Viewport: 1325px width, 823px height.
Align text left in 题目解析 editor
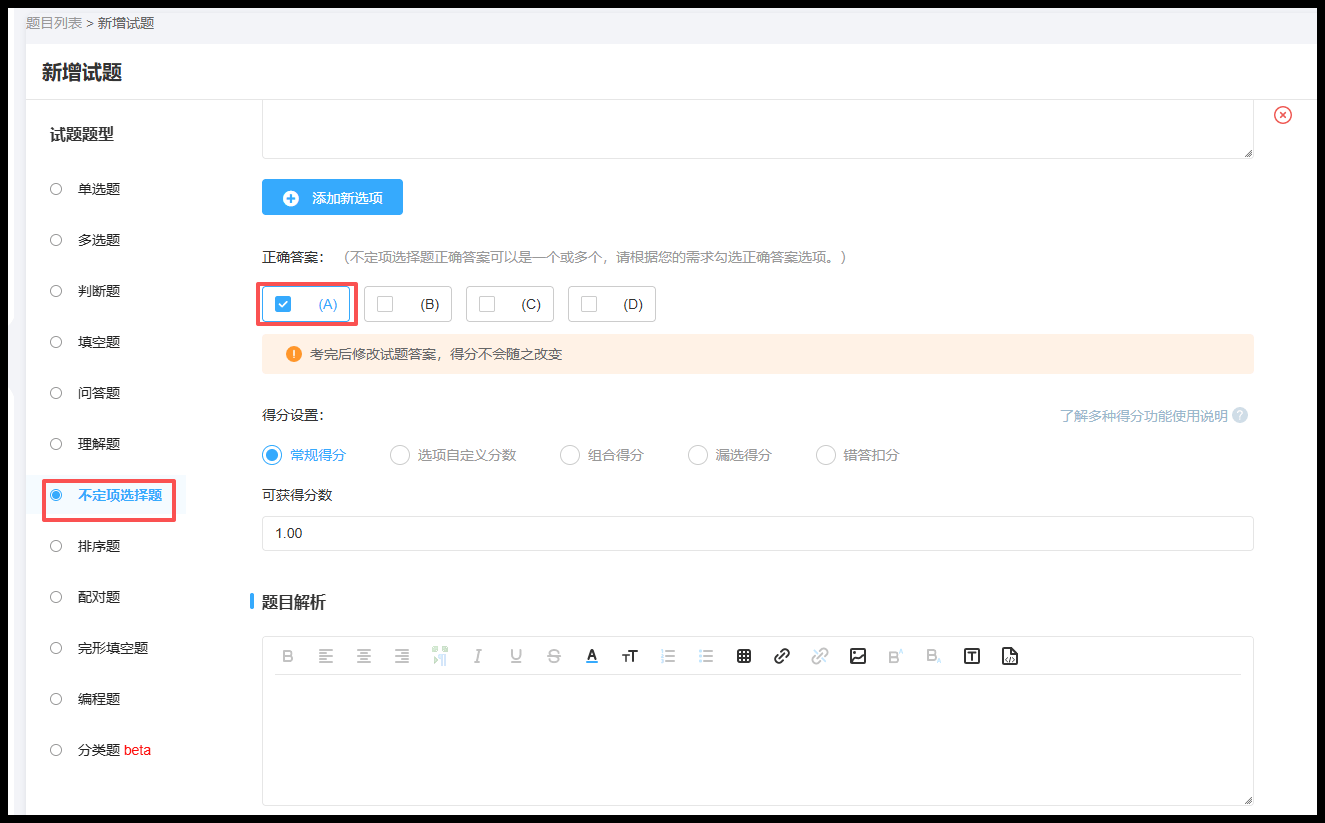[x=326, y=656]
